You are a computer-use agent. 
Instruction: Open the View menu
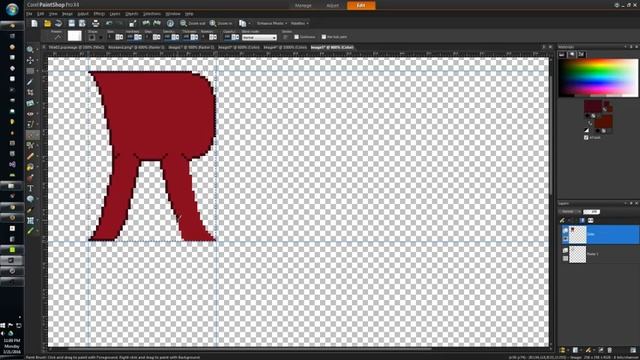coord(53,14)
